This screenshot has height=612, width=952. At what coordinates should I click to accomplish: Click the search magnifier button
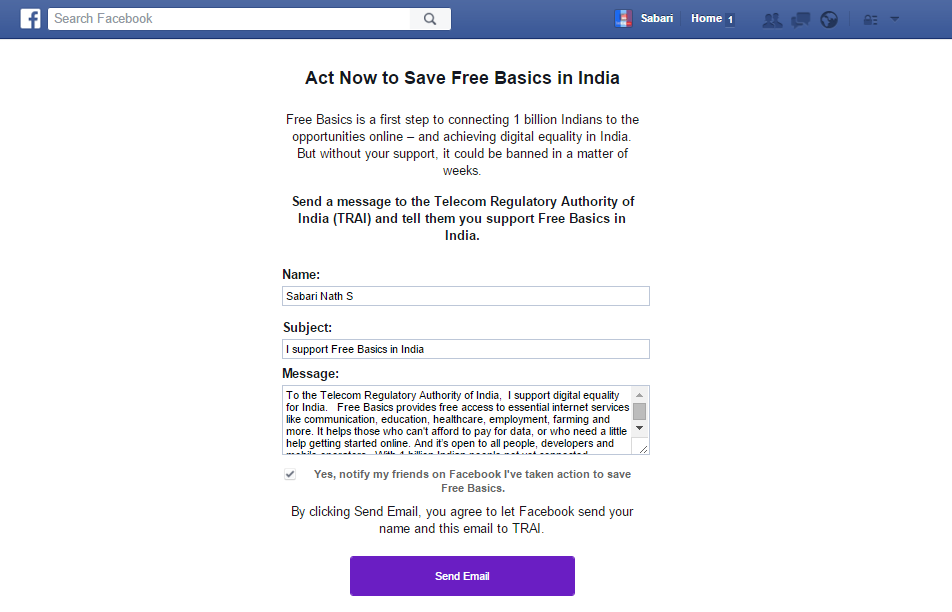[x=430, y=19]
